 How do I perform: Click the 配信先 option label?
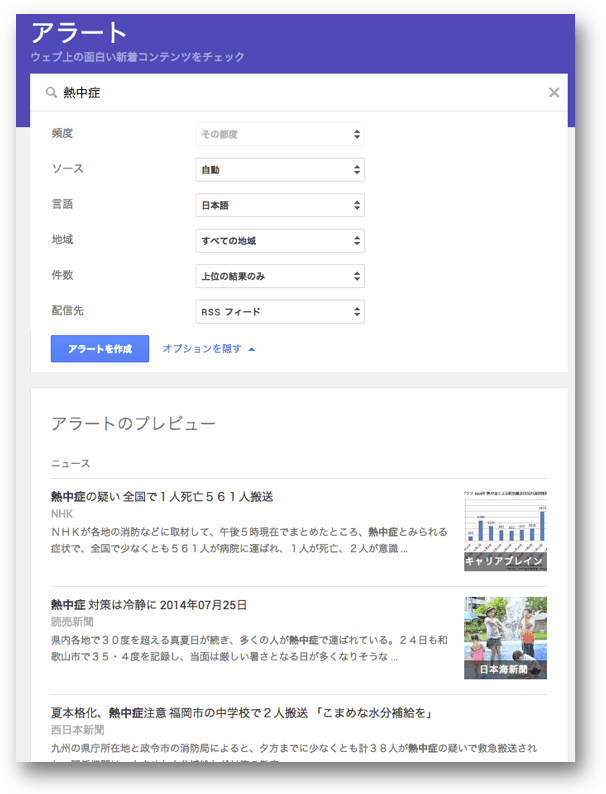pos(67,310)
